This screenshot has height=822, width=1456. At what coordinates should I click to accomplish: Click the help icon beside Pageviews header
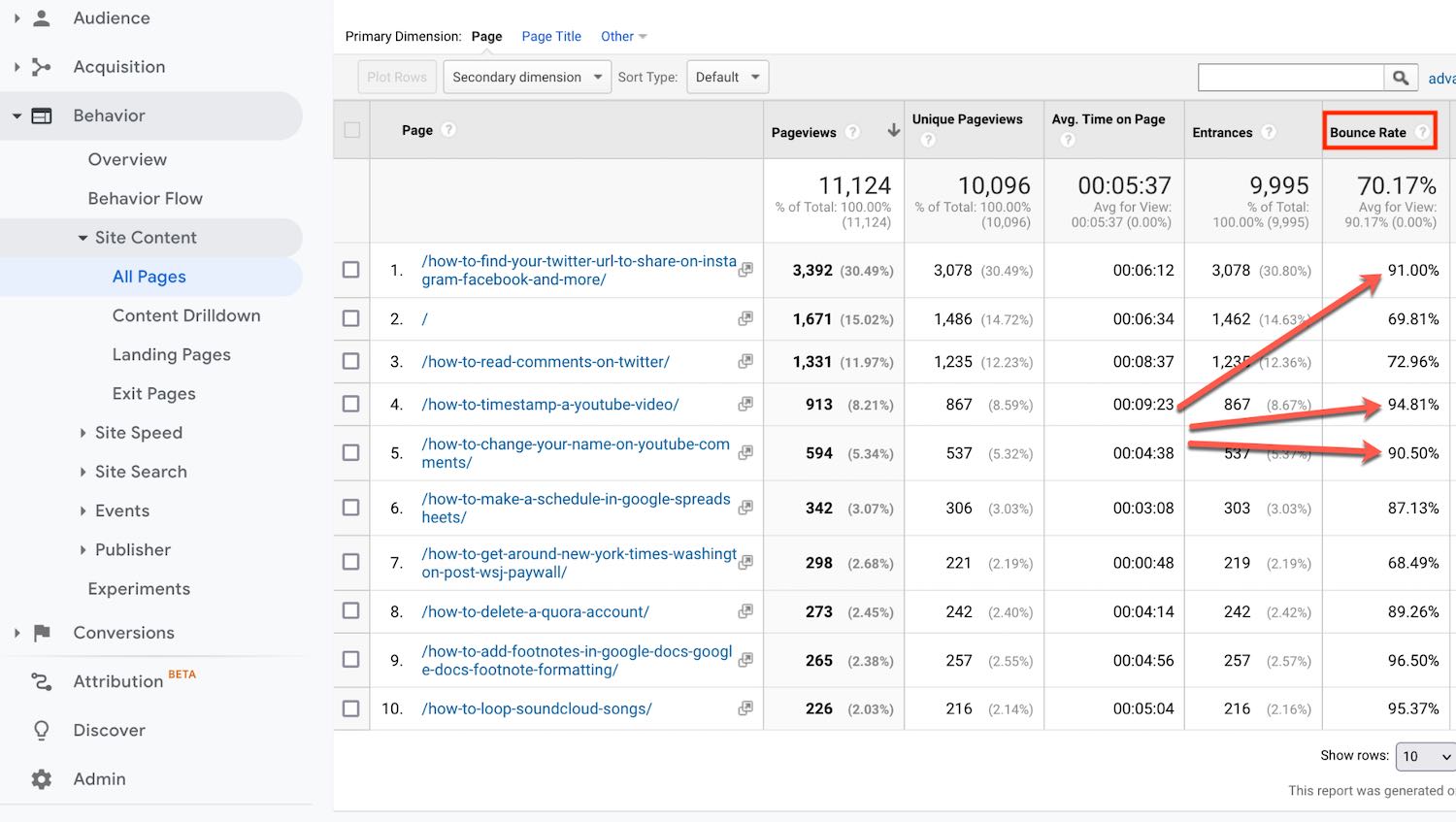pos(852,132)
